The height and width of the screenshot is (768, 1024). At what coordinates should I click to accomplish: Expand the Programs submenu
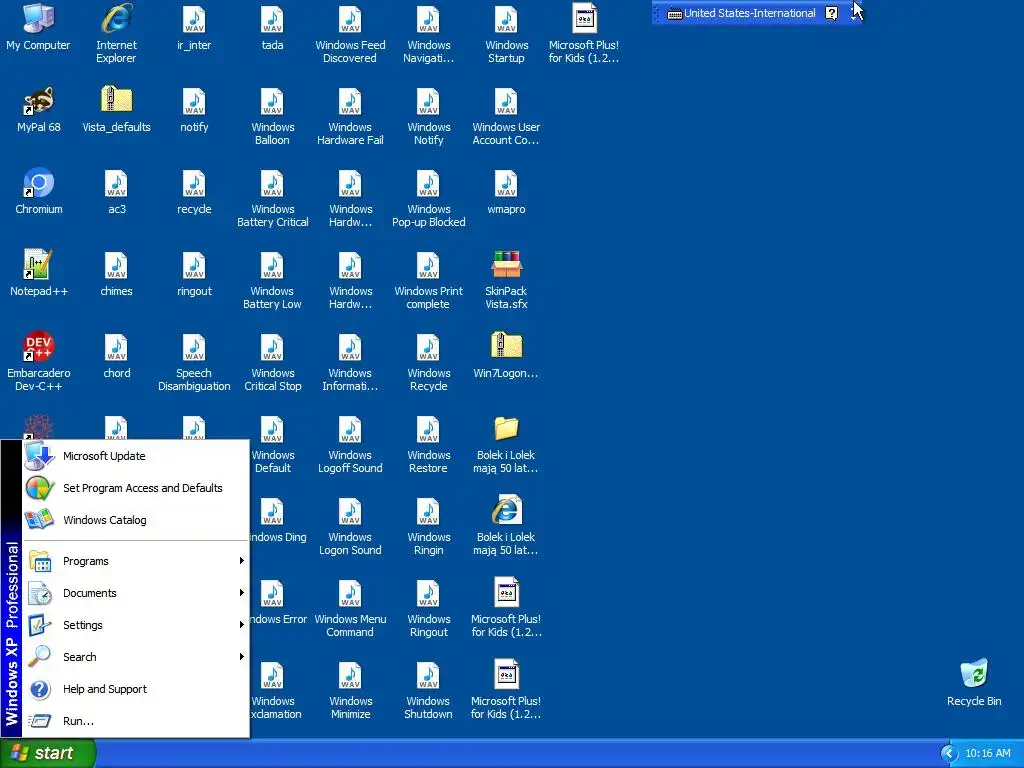136,561
